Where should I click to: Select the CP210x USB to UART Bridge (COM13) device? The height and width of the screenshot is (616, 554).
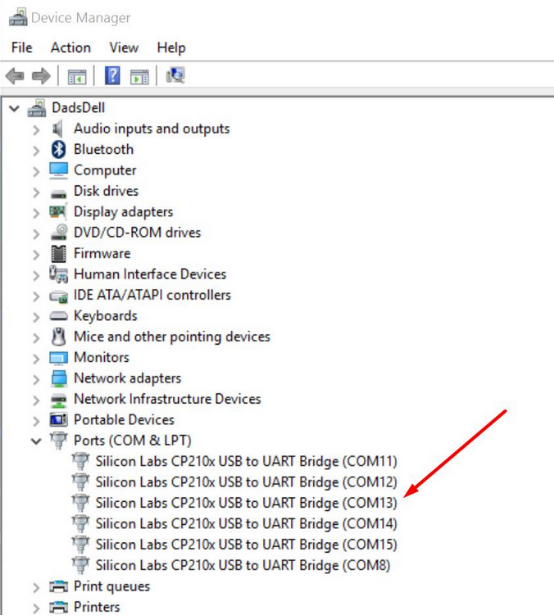pos(246,503)
